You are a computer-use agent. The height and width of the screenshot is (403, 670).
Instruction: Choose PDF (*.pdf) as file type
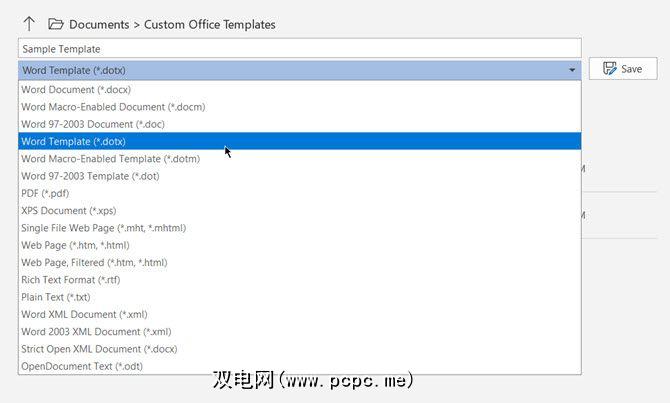click(45, 193)
